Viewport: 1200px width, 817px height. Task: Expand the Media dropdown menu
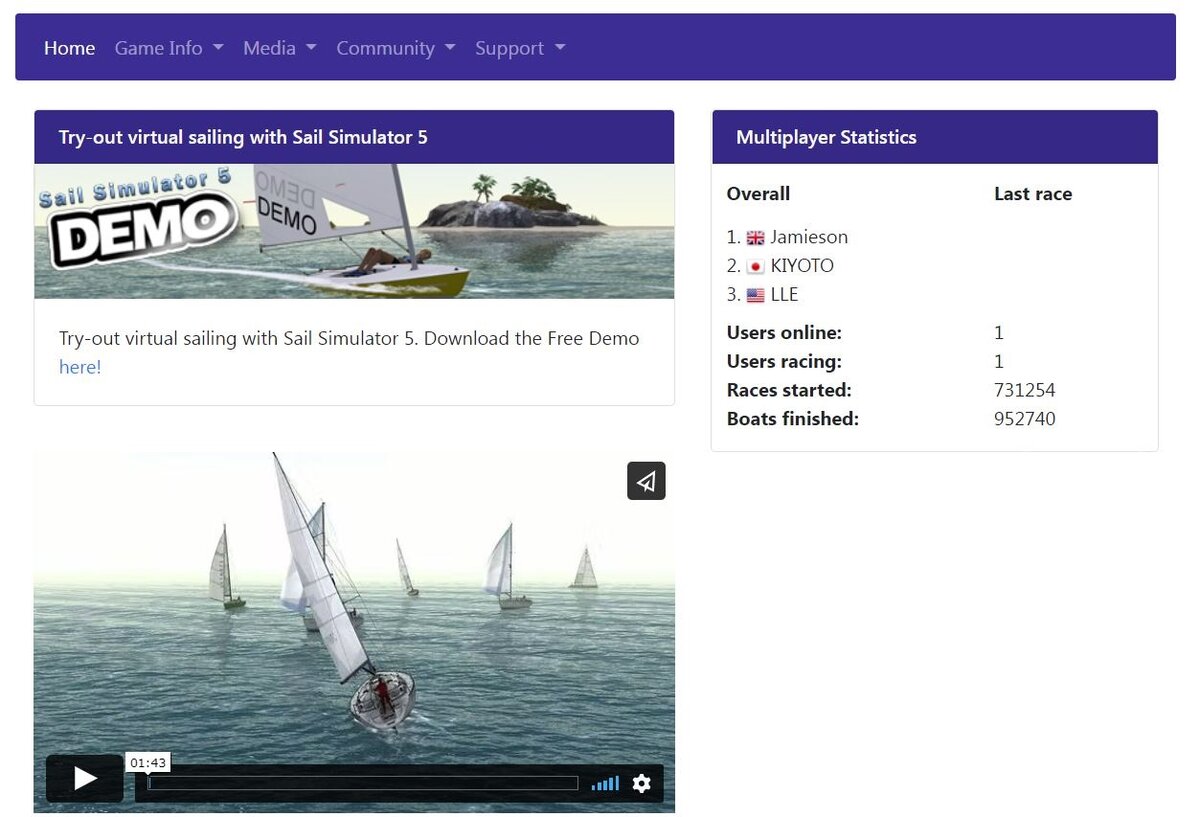click(x=280, y=48)
